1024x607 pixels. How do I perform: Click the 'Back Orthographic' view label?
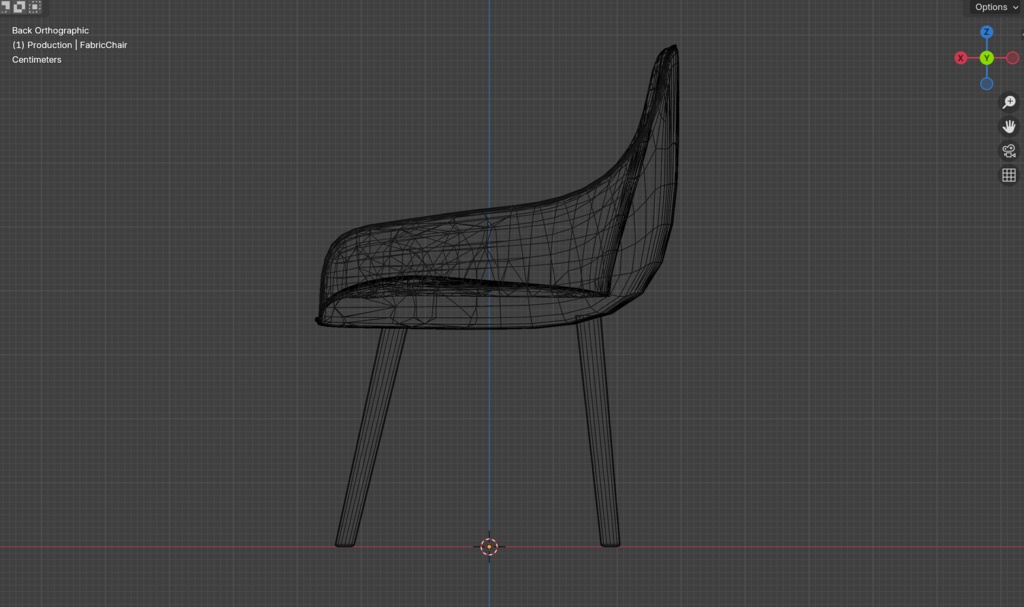(50, 30)
